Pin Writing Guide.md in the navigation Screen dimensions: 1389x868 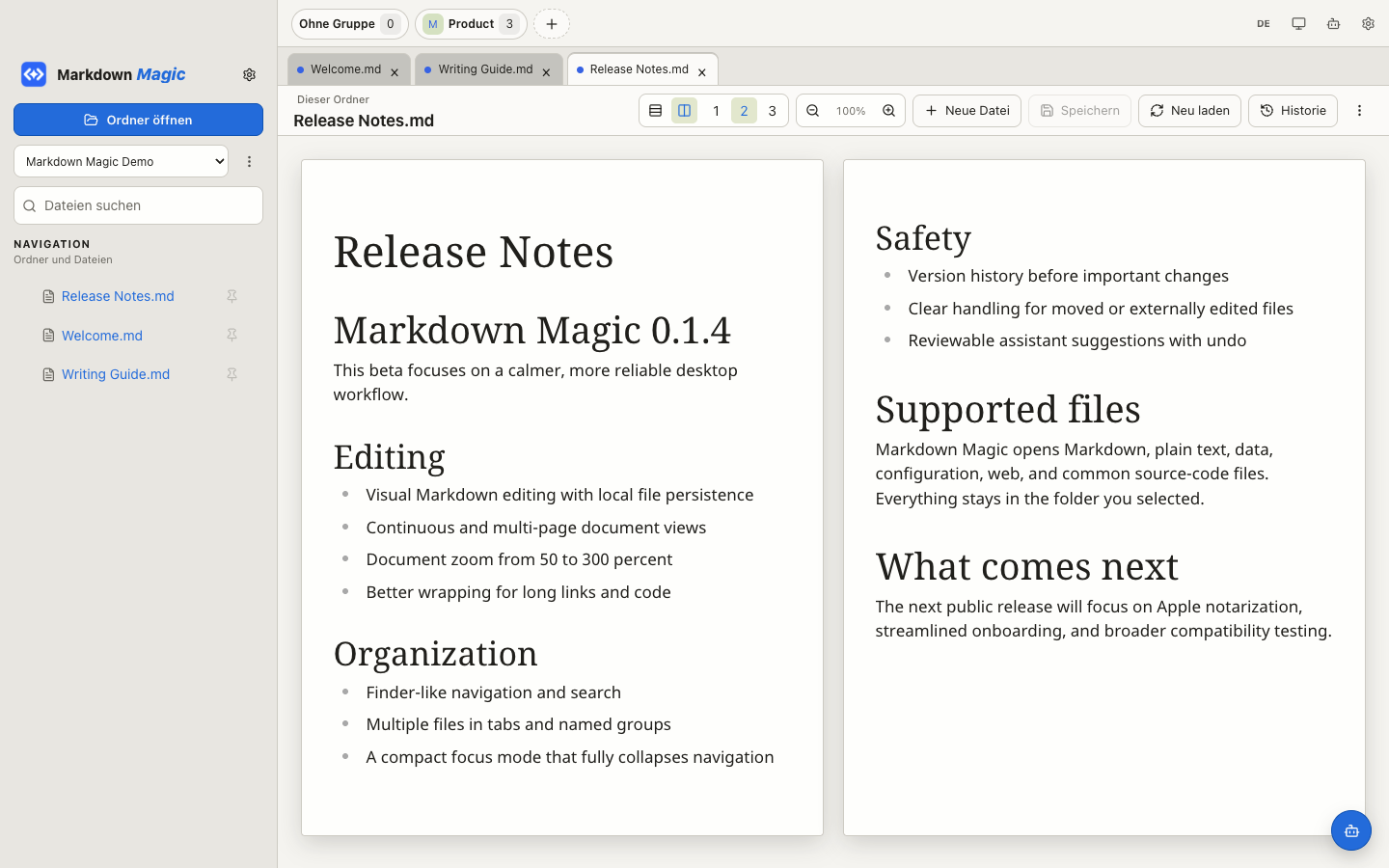click(231, 374)
